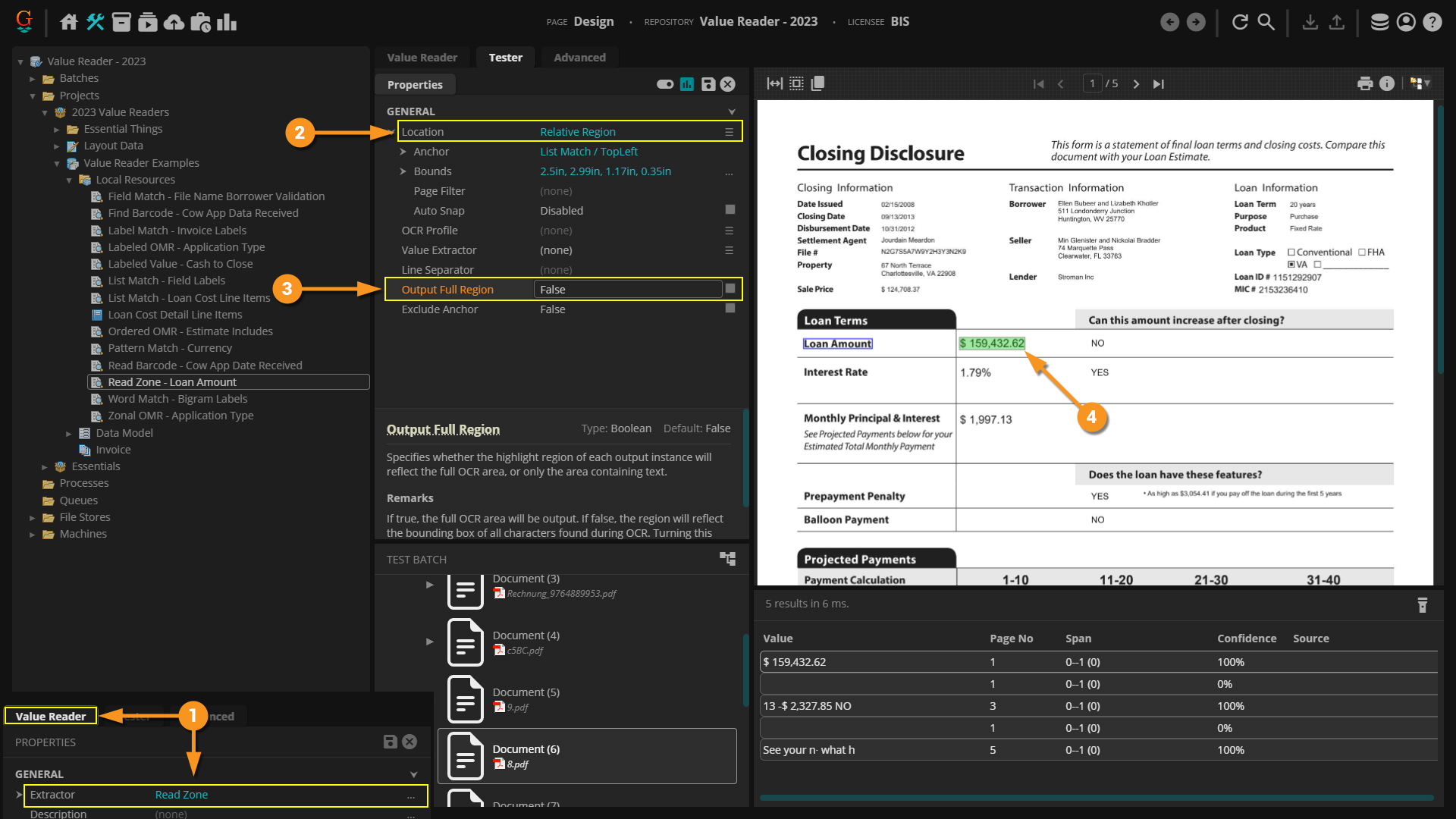The height and width of the screenshot is (819, 1456).
Task: Open the user account icon
Action: (1406, 22)
